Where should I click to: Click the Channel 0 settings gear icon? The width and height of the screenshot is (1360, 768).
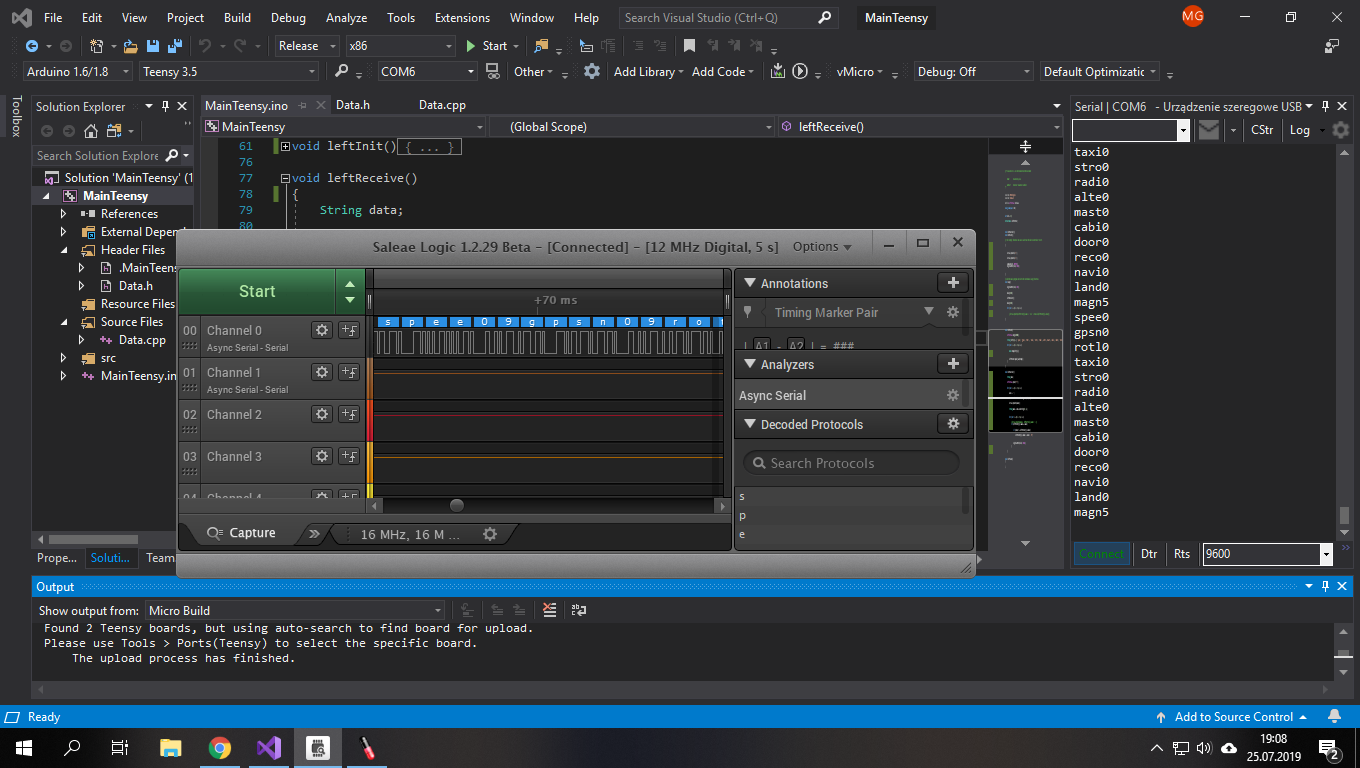coord(322,330)
